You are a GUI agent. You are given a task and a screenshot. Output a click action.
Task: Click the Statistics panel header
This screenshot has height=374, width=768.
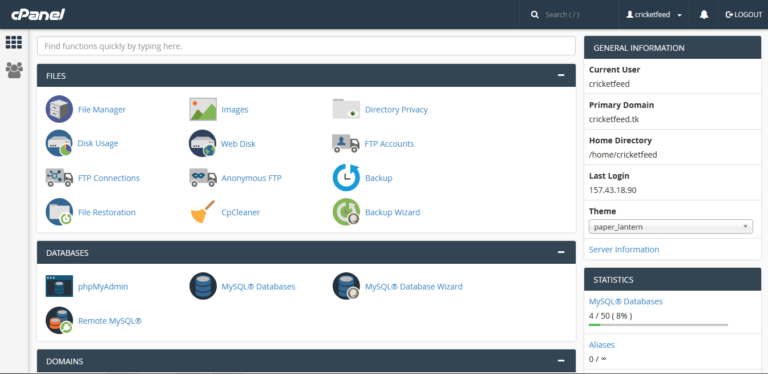(x=672, y=280)
